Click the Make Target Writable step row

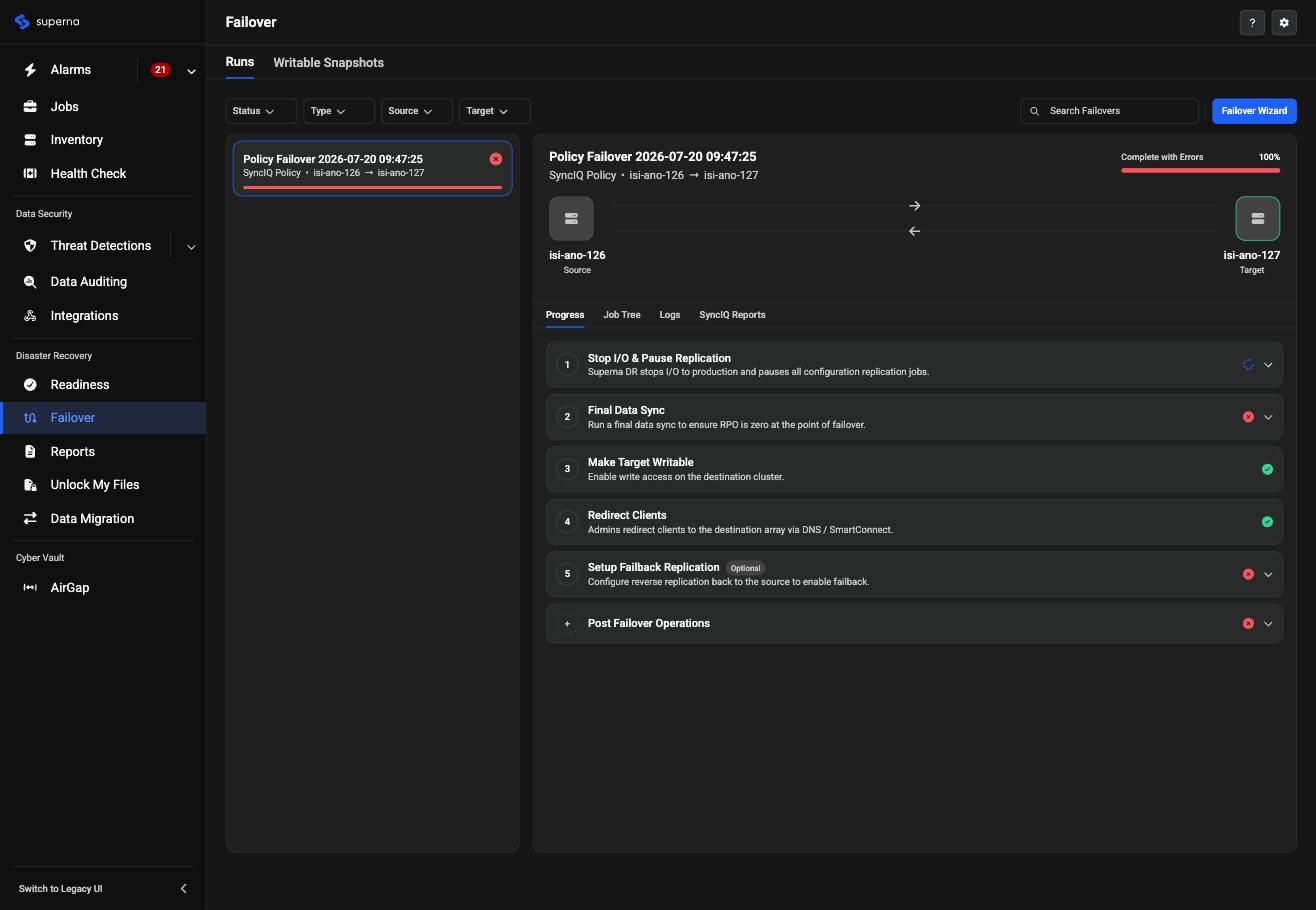click(x=914, y=470)
